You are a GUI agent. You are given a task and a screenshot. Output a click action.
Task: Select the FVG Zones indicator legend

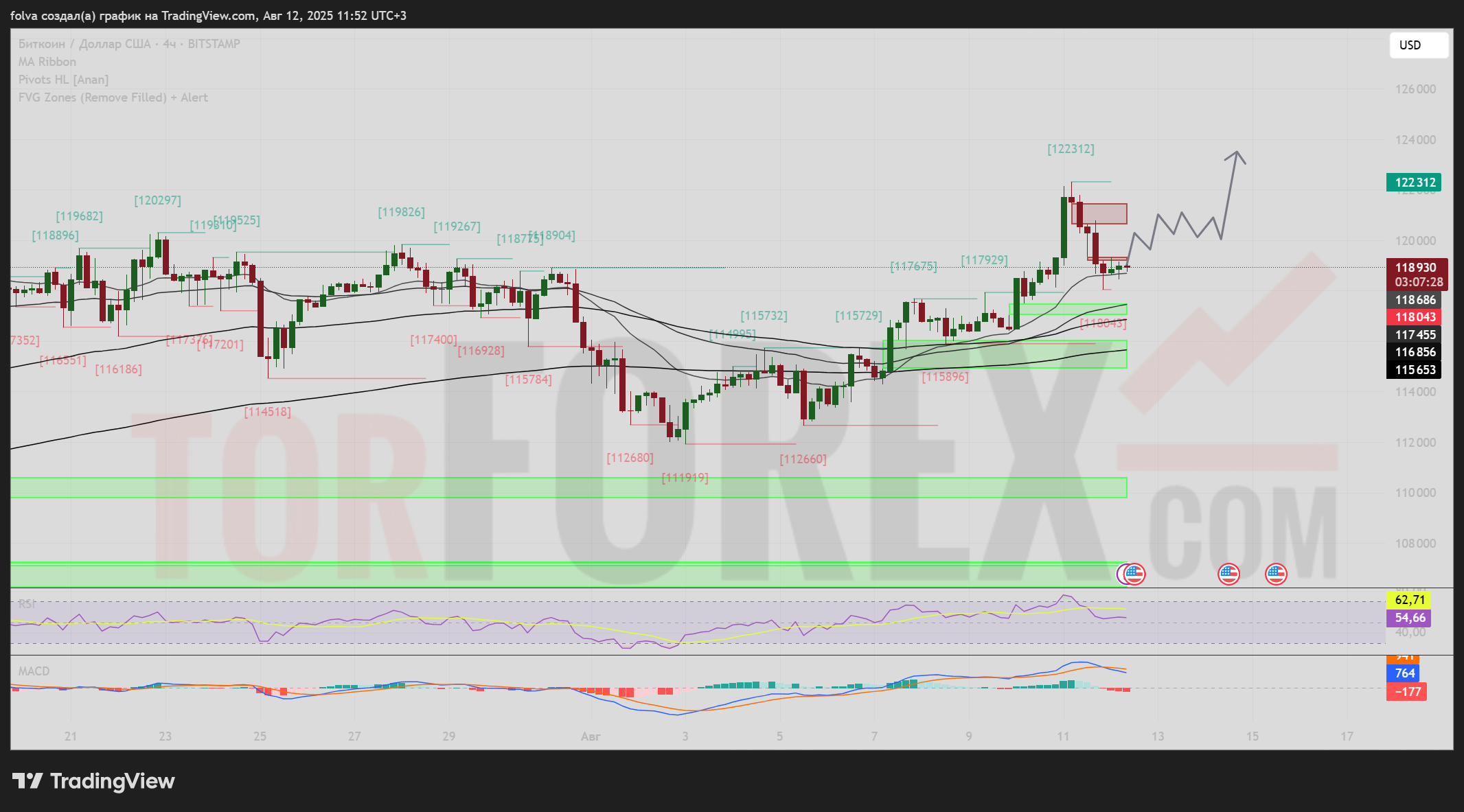[x=113, y=97]
